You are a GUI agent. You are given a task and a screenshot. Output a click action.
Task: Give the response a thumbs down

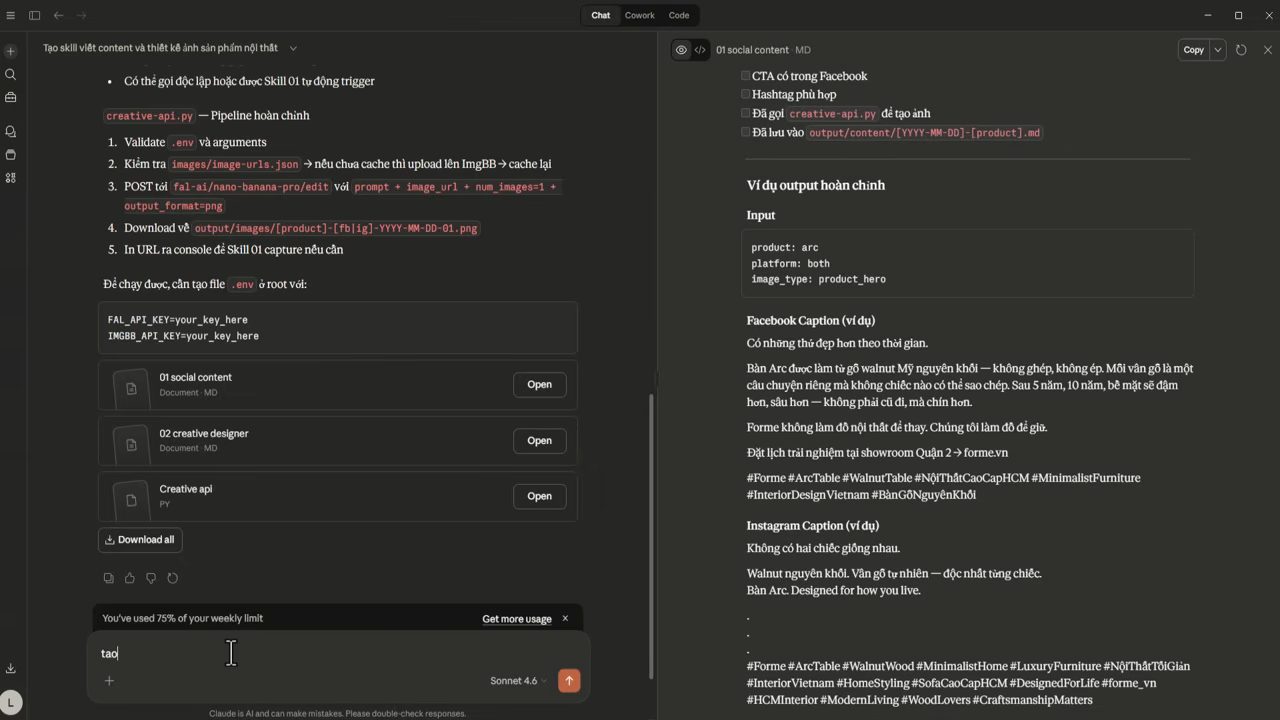point(151,578)
